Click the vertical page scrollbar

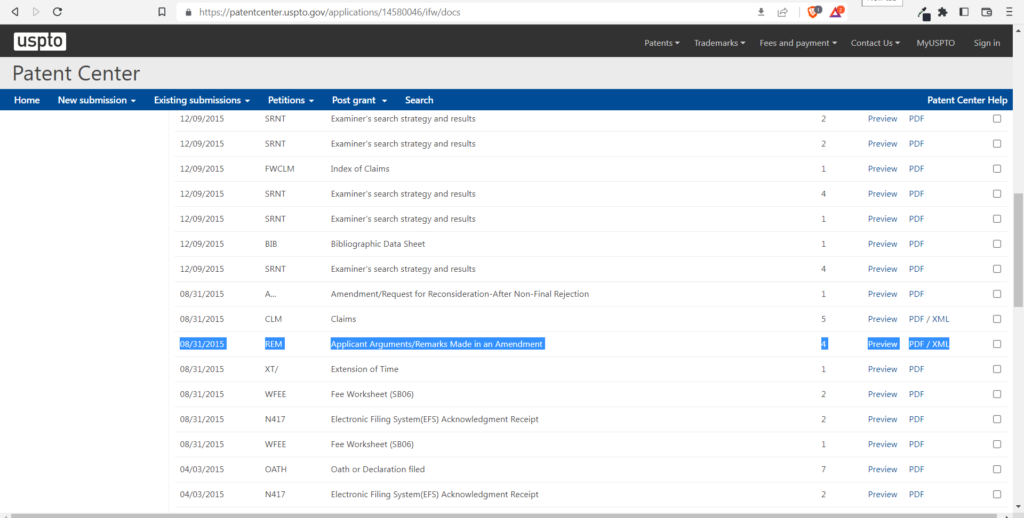1018,250
